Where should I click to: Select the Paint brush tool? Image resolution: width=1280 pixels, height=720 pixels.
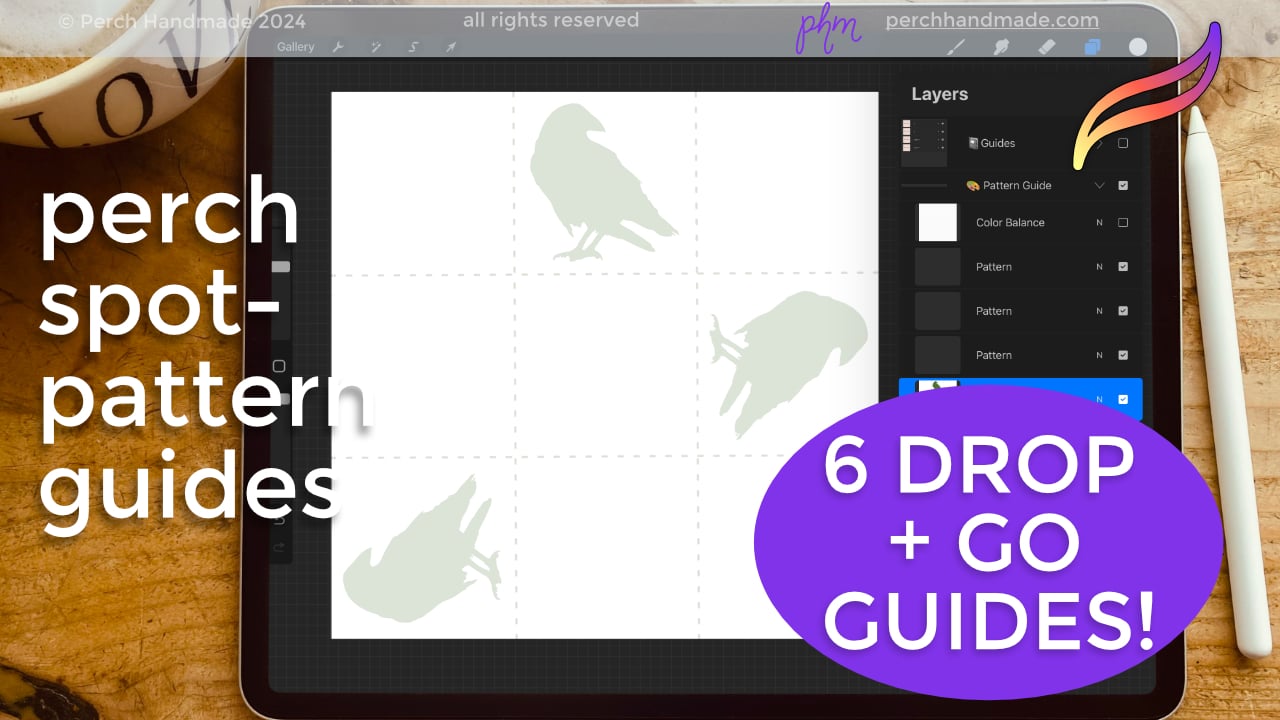click(x=956, y=47)
